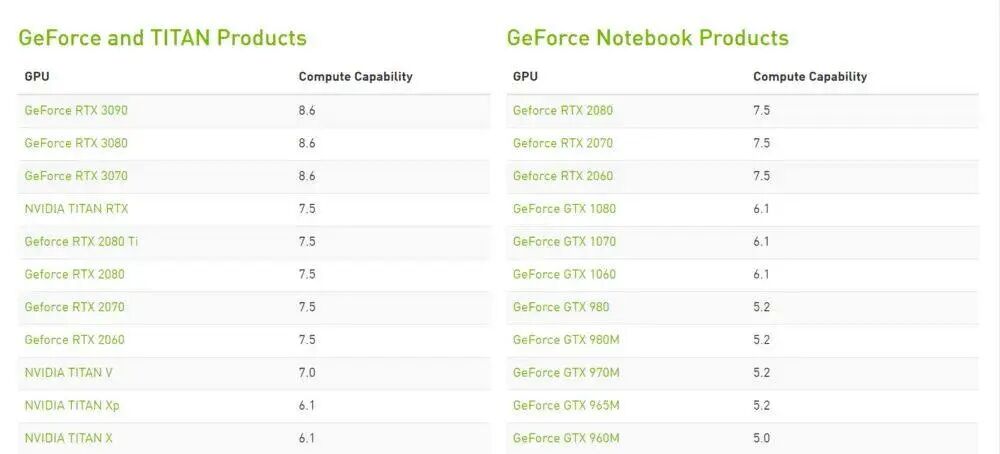1000x454 pixels.
Task: Open the GeForce GTX 980 link
Action: point(561,307)
